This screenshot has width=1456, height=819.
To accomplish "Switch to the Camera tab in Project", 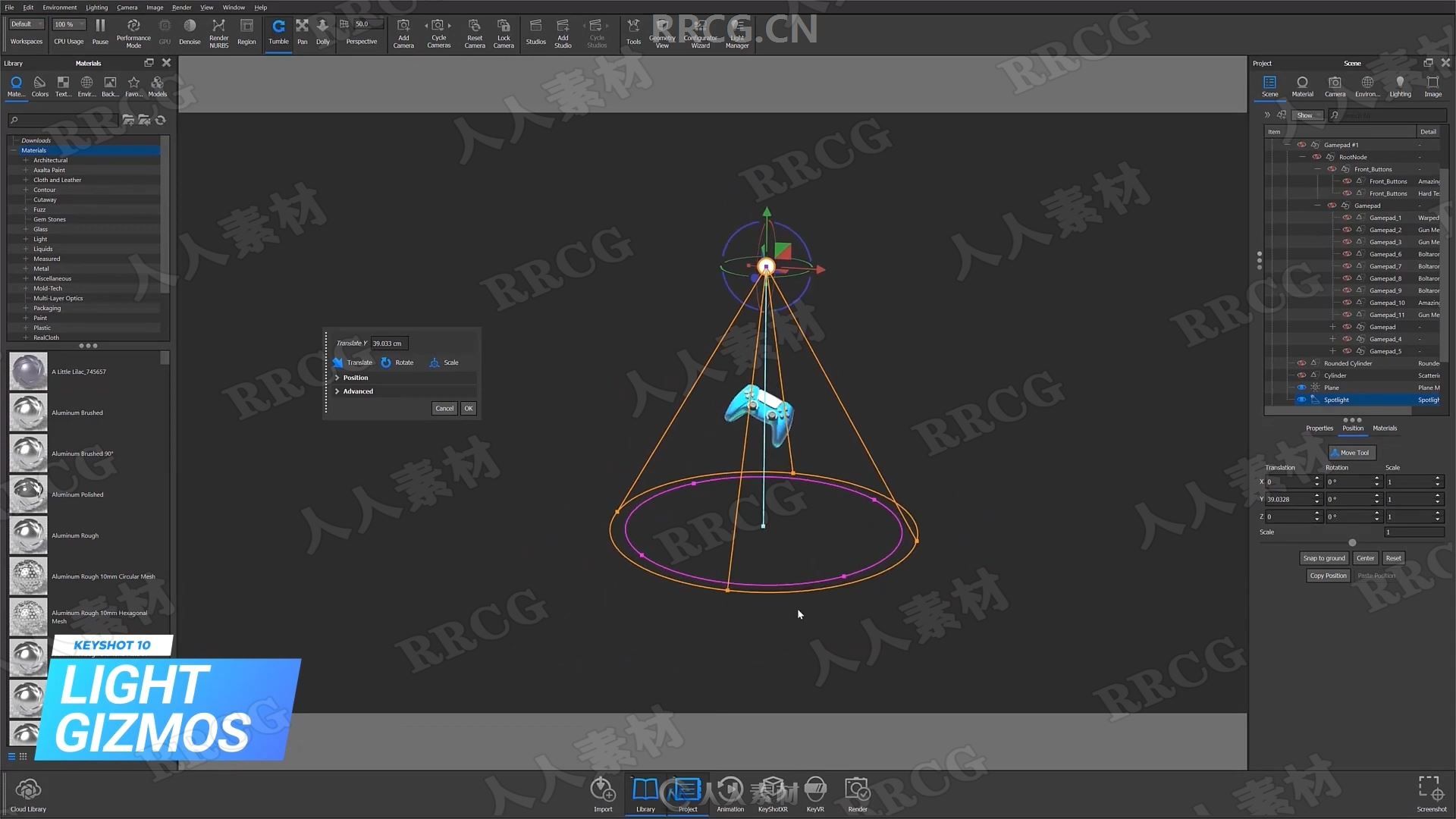I will pyautogui.click(x=1335, y=86).
